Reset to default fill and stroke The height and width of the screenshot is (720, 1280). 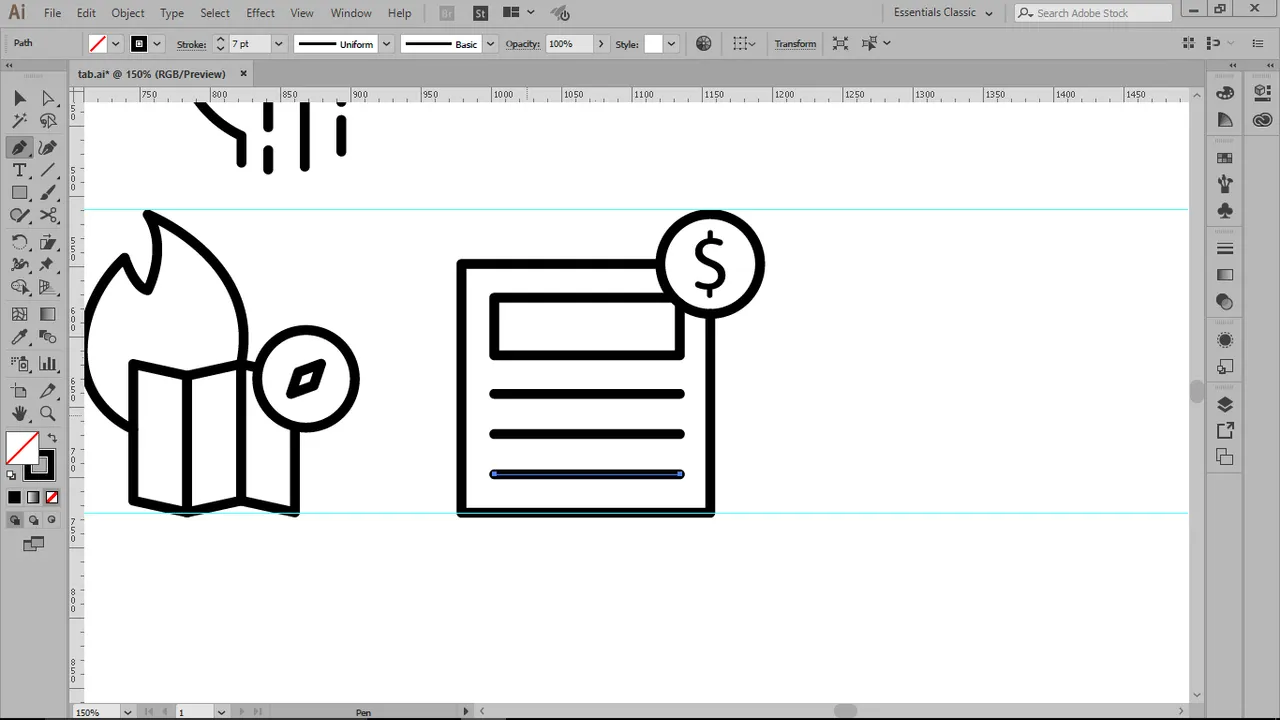tap(11, 476)
